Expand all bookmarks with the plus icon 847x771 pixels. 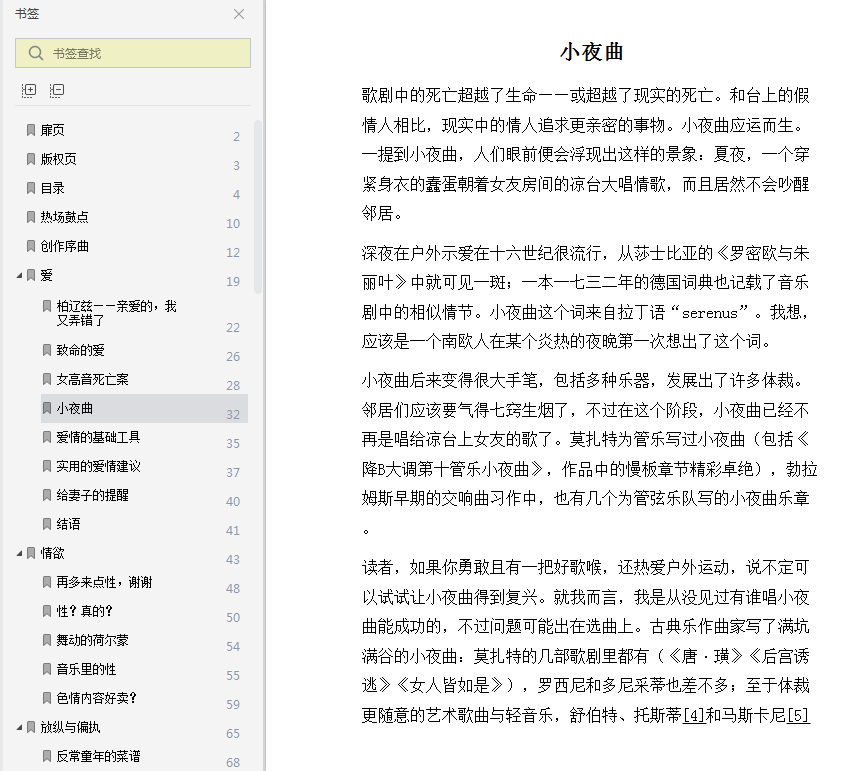pyautogui.click(x=29, y=90)
